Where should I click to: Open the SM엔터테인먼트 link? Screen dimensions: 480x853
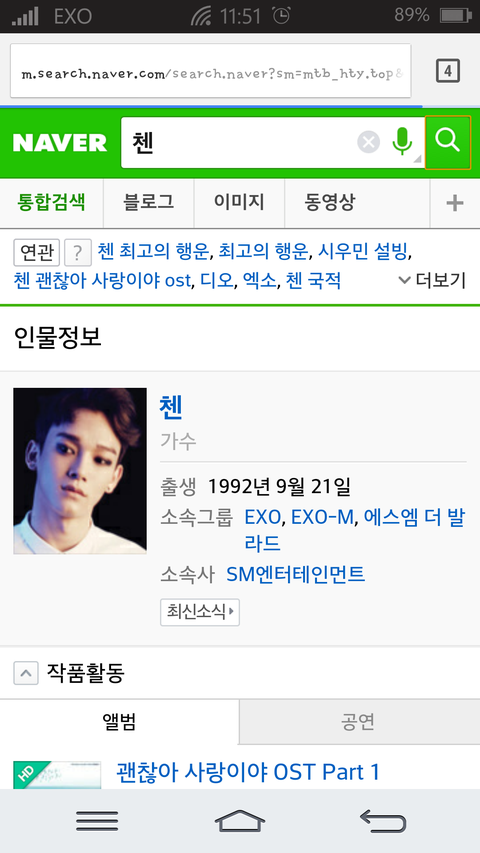(x=296, y=574)
